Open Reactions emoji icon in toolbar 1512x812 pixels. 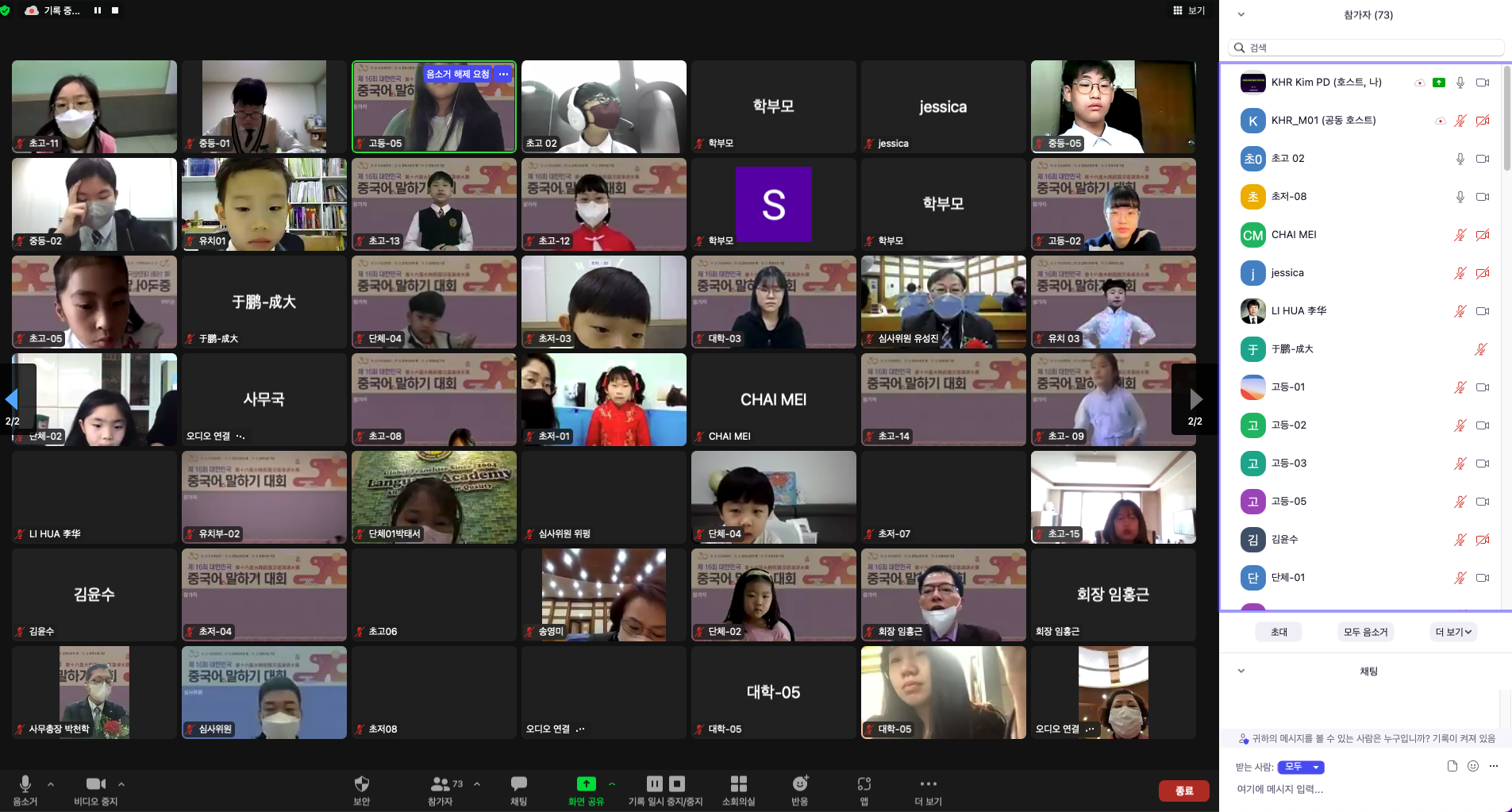click(x=799, y=784)
